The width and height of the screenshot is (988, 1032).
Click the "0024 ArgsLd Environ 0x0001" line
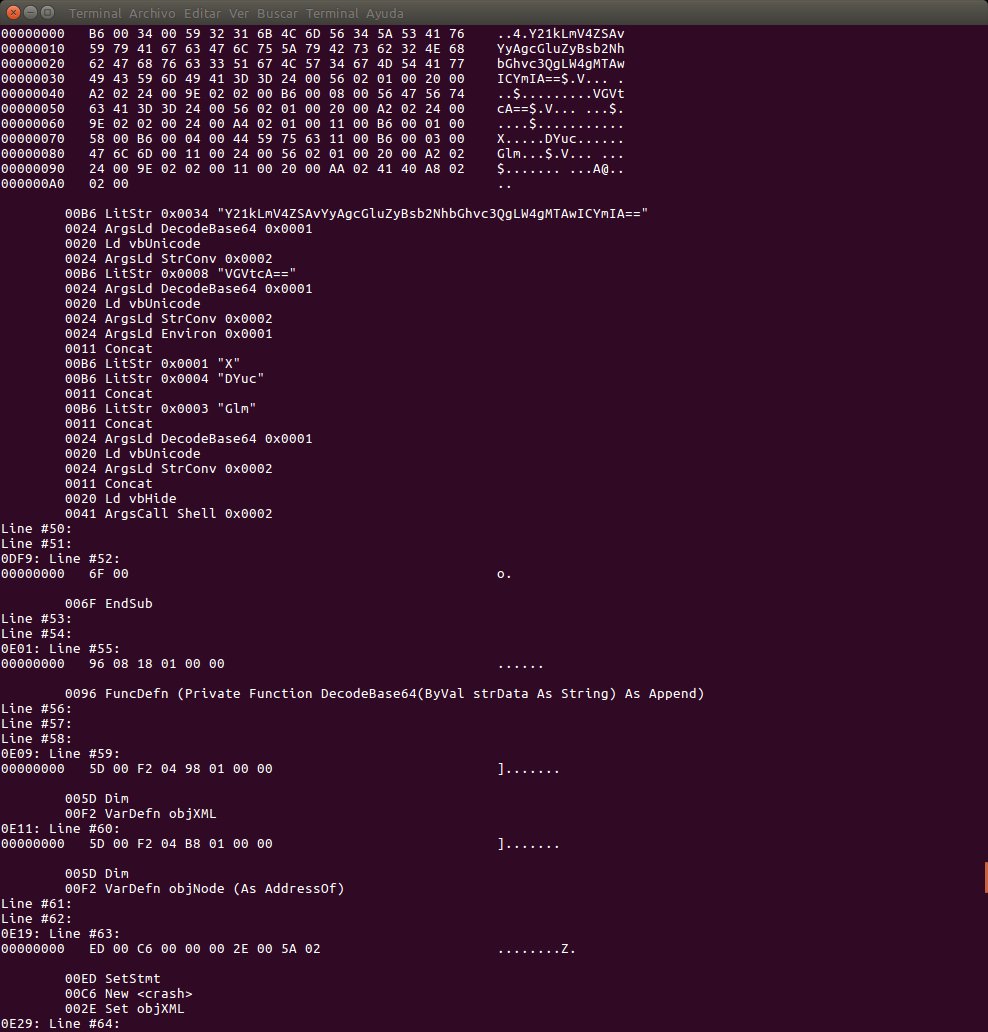coord(169,333)
